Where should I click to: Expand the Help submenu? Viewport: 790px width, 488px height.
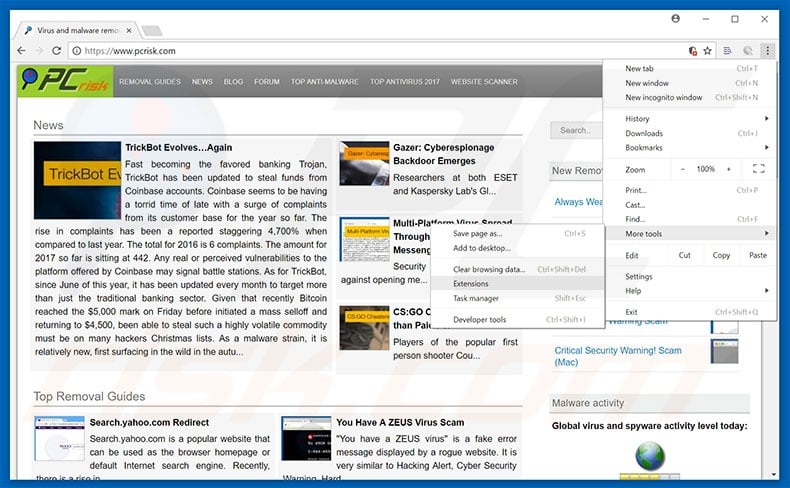point(690,291)
